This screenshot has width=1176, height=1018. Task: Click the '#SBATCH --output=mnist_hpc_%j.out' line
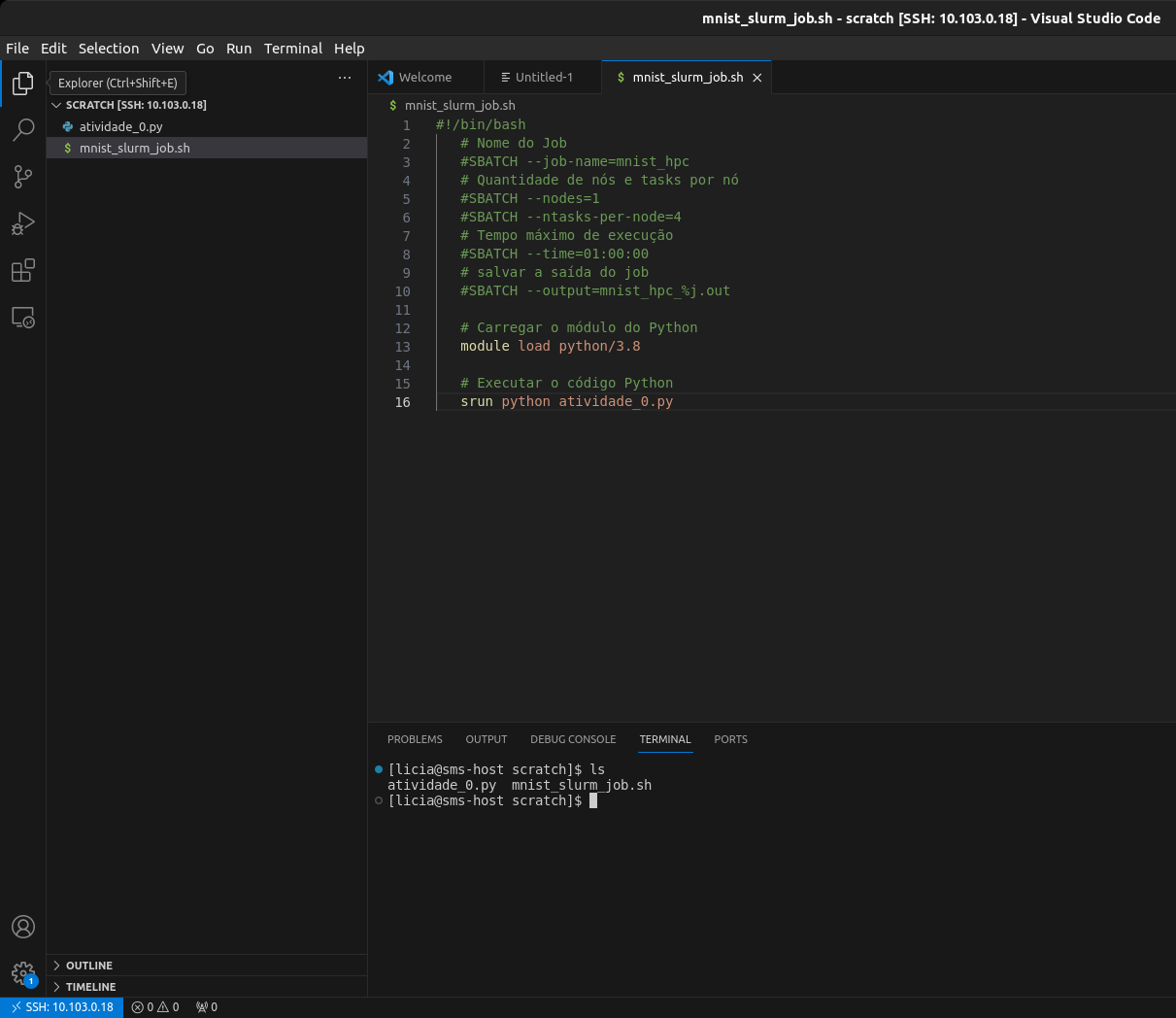click(x=595, y=291)
